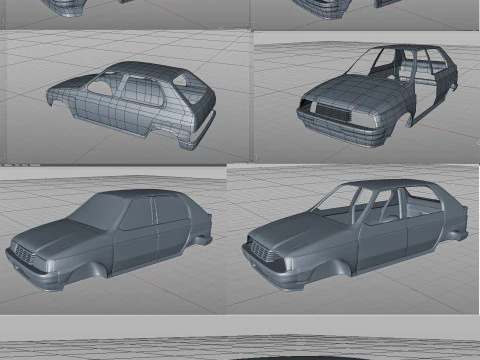Screen dimensions: 480x360
Task: Click the slatted grille of the open-door wireframe car
Action: (x=334, y=112)
